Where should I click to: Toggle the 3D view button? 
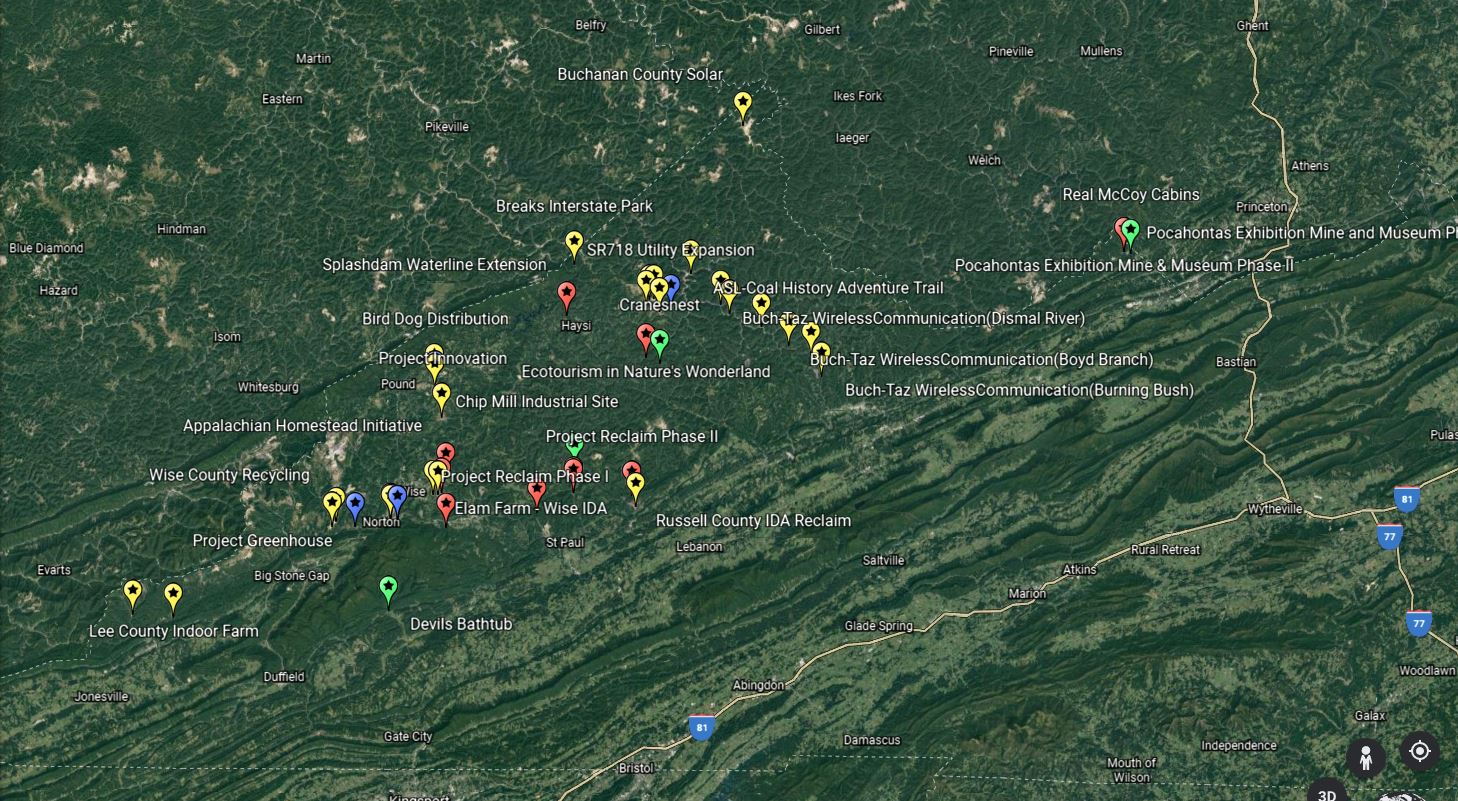pos(1327,794)
